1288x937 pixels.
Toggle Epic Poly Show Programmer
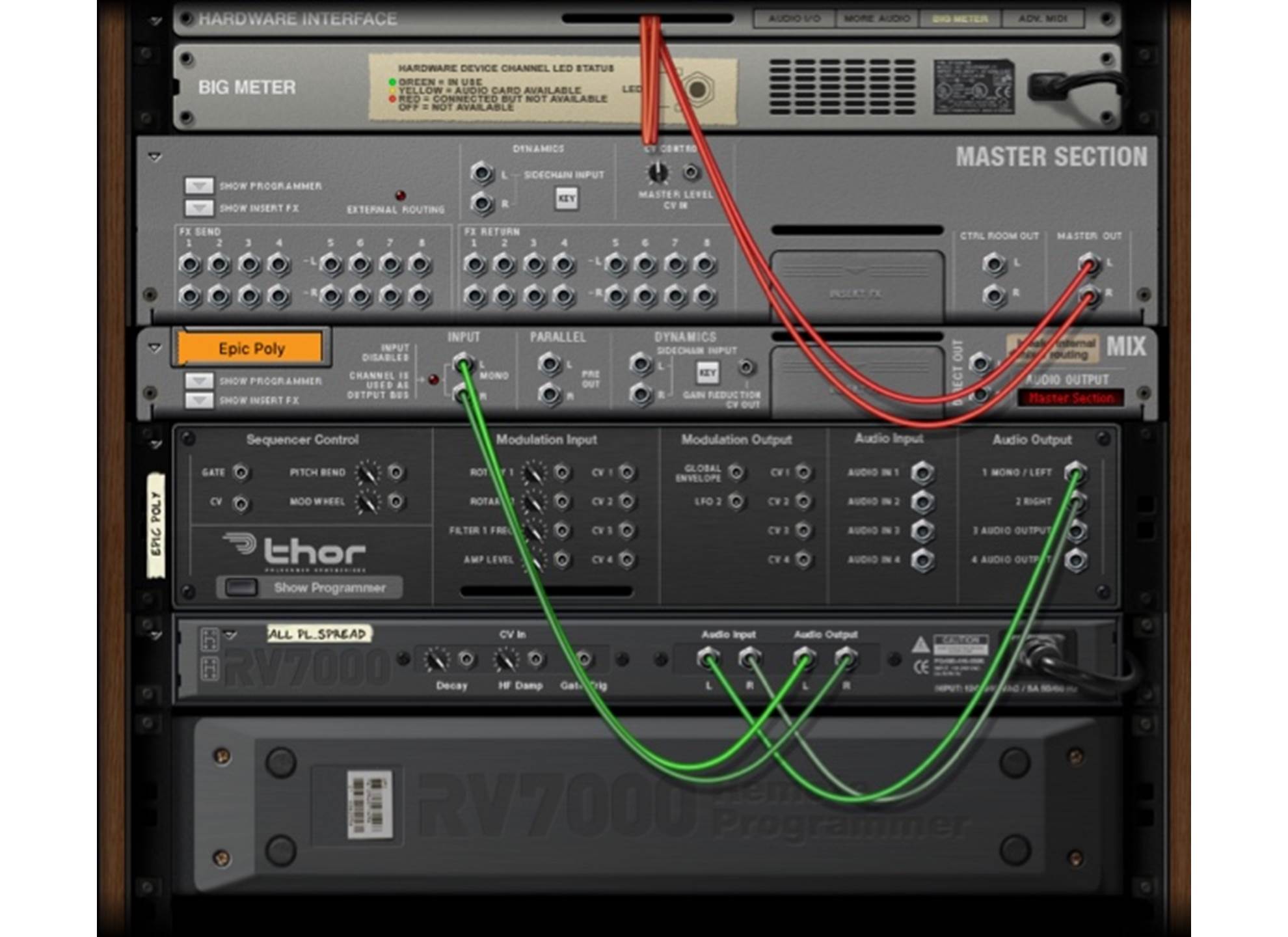click(x=199, y=381)
